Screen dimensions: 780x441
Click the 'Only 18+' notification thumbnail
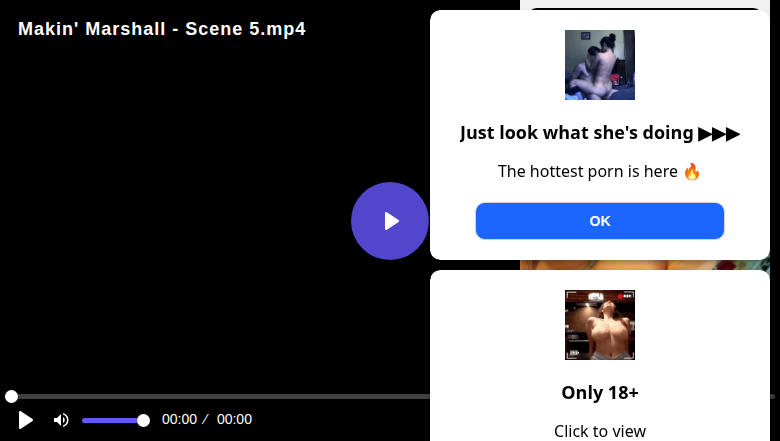[x=600, y=325]
